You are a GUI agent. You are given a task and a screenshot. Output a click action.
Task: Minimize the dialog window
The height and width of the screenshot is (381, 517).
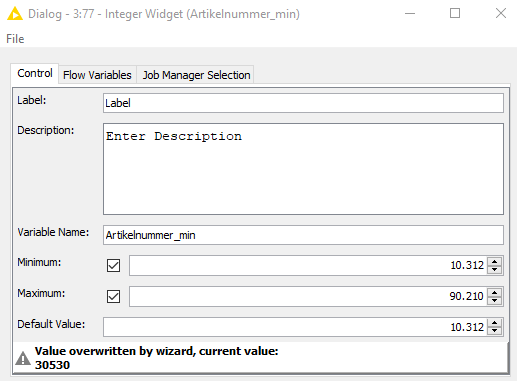pyautogui.click(x=410, y=14)
